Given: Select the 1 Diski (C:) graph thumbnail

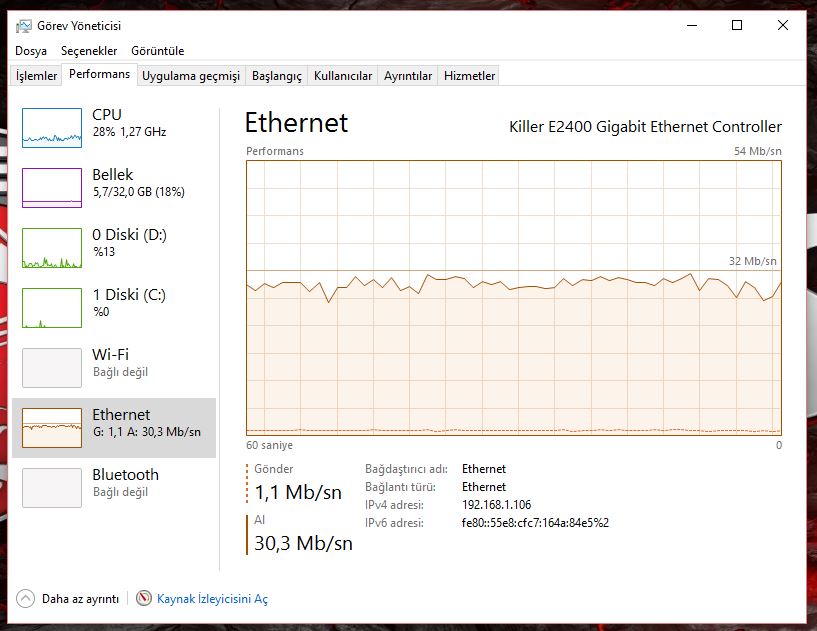Looking at the screenshot, I should [x=52, y=308].
